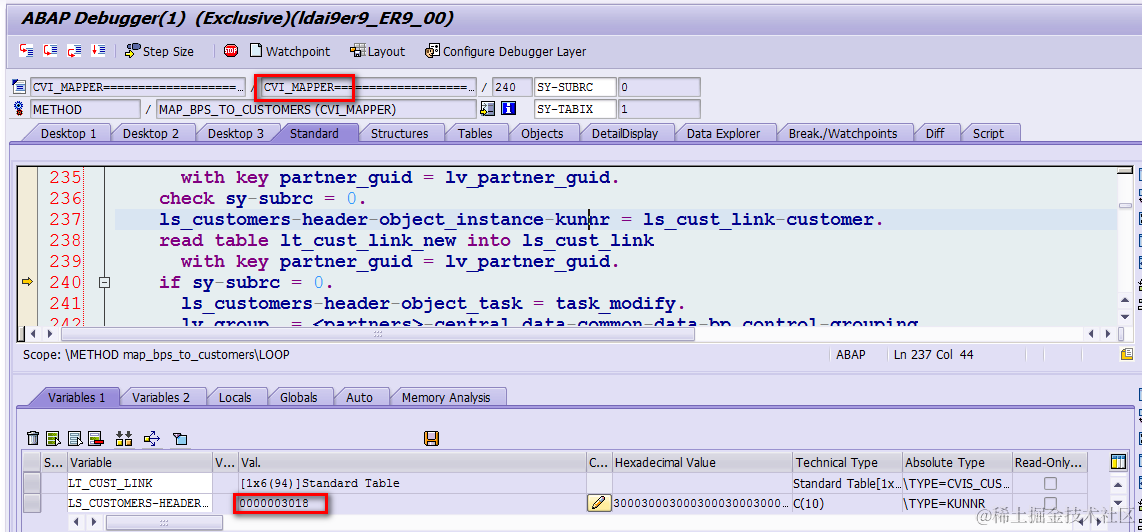Open the Auto tab
1142x532 pixels.
[359, 398]
